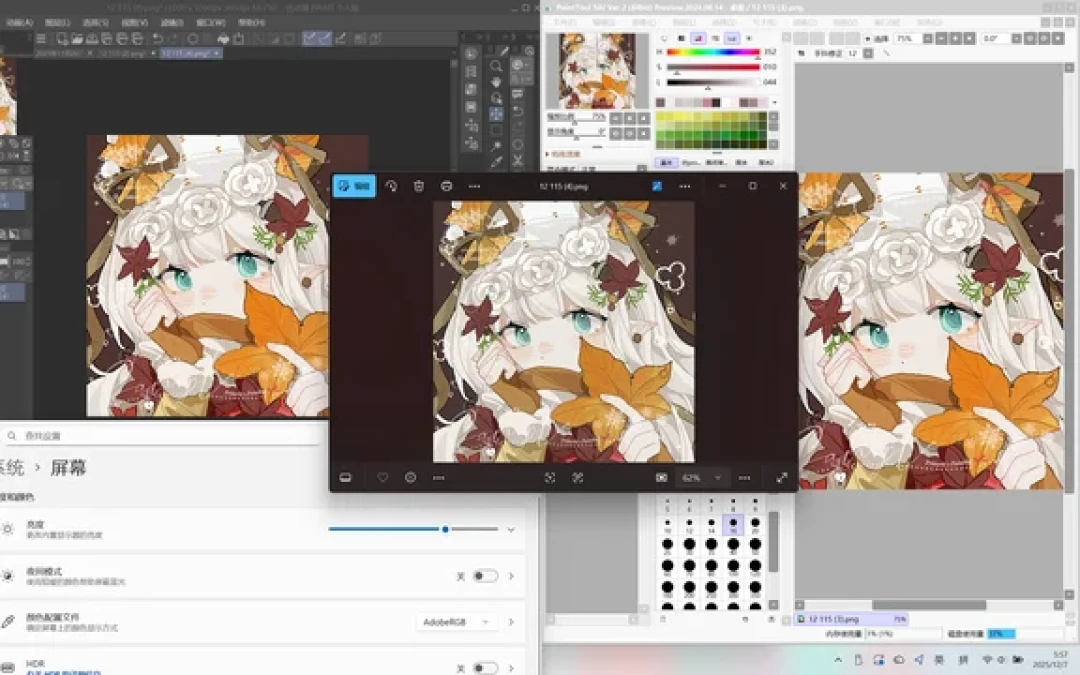Viewport: 1080px width, 675px height.
Task: Click the trash delete icon in Photos
Action: pyautogui.click(x=419, y=186)
